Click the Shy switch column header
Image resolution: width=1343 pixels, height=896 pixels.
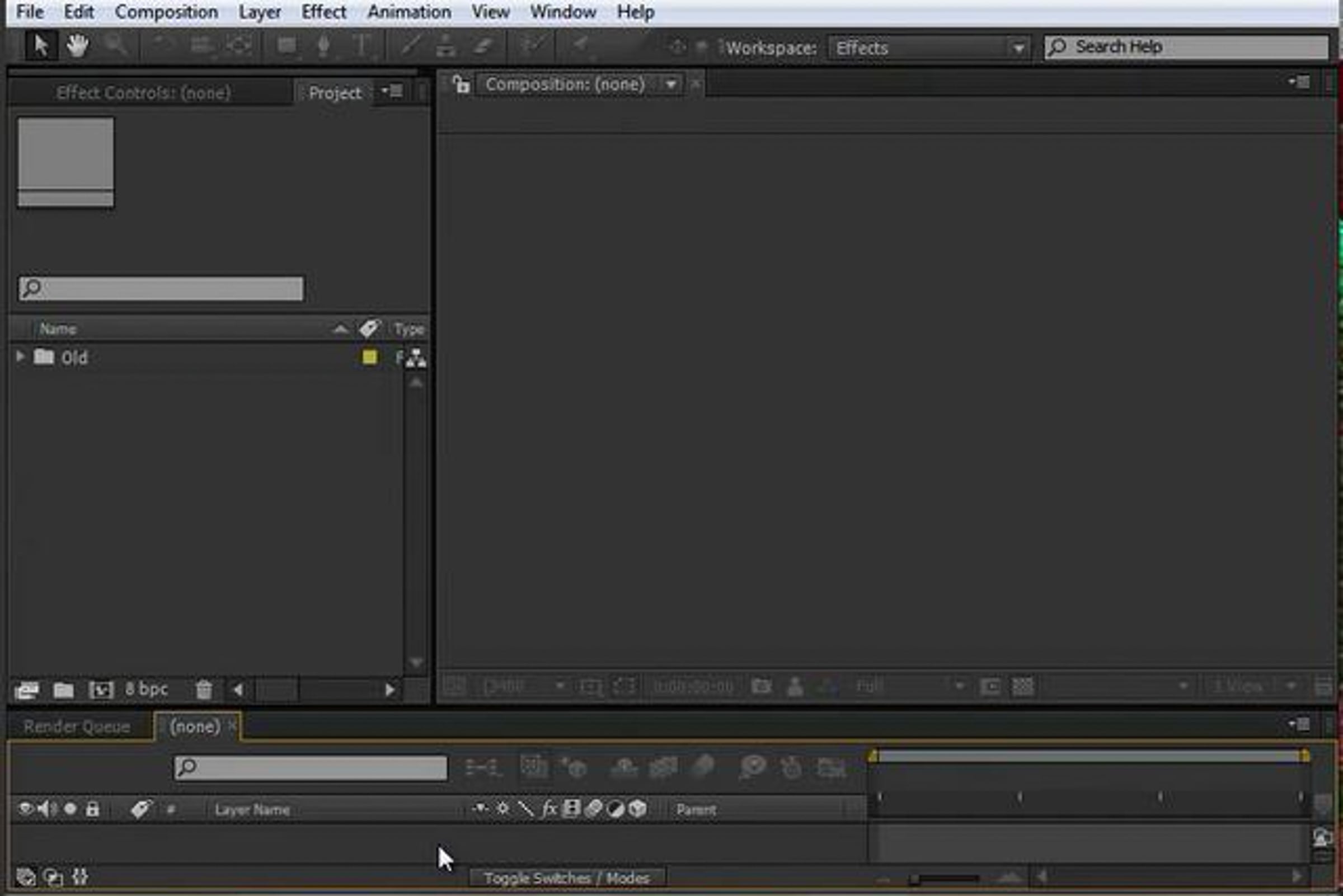pyautogui.click(x=481, y=809)
